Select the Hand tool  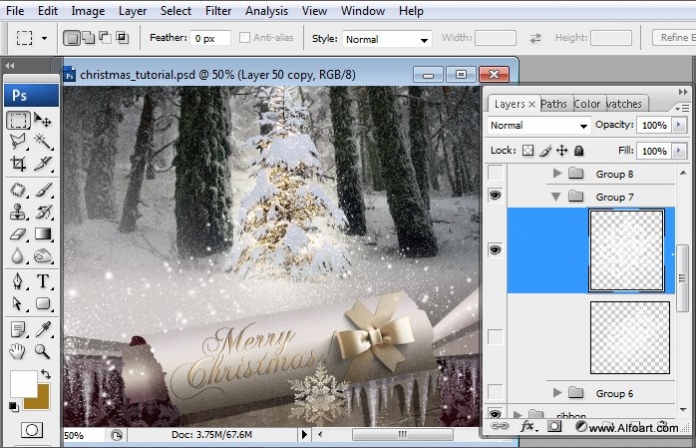click(18, 351)
